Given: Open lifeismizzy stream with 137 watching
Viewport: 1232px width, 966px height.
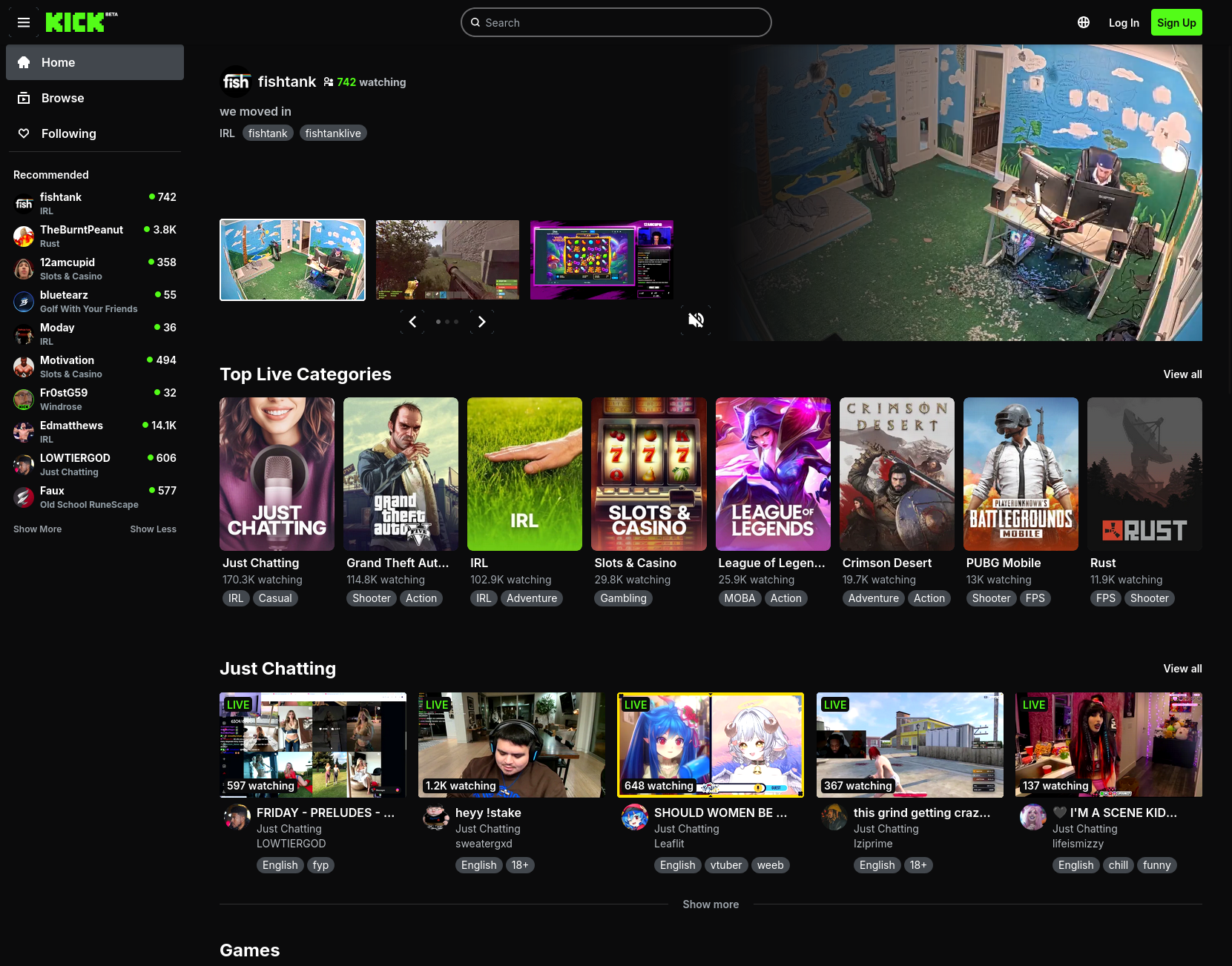Looking at the screenshot, I should click(x=1109, y=745).
